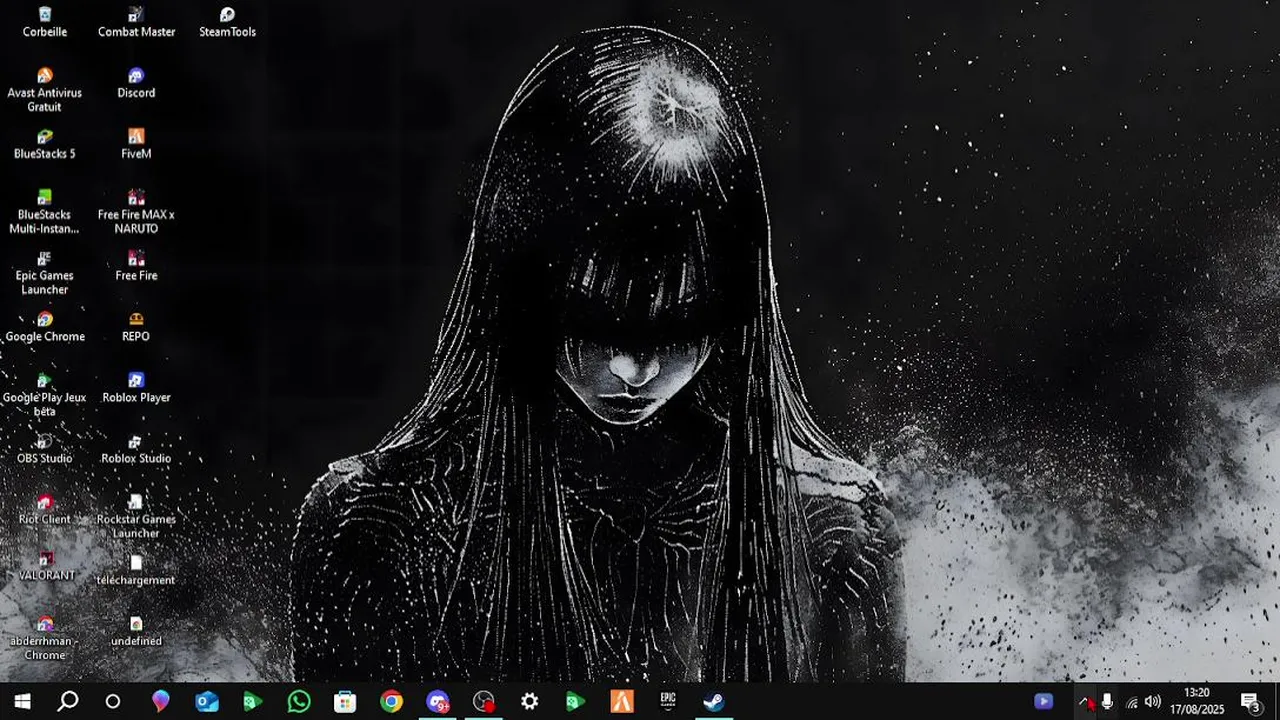Image resolution: width=1280 pixels, height=720 pixels.
Task: Open Settings gear in the taskbar
Action: click(x=530, y=701)
